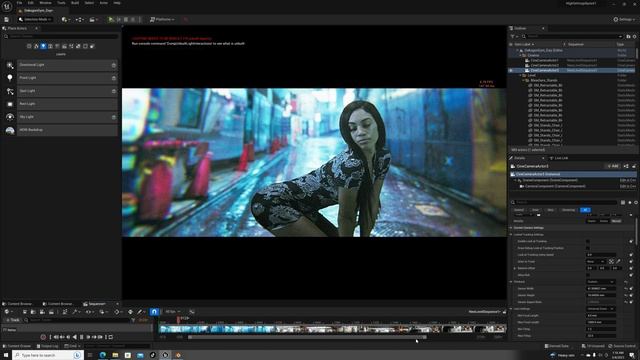Switch to the Live Link tab
Viewport: 640px width, 360px height.
point(559,158)
